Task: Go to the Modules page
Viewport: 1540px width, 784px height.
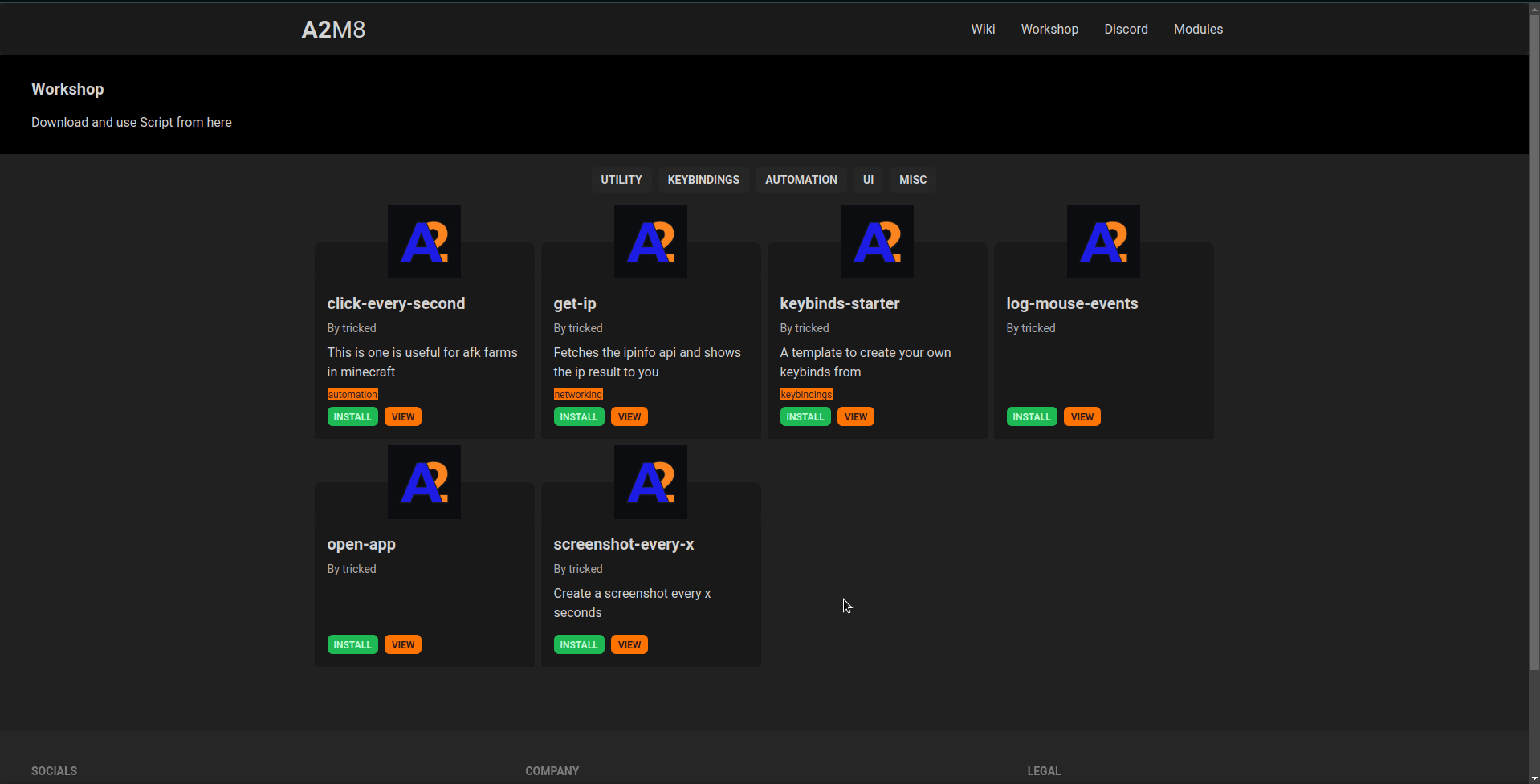Action: click(1198, 30)
